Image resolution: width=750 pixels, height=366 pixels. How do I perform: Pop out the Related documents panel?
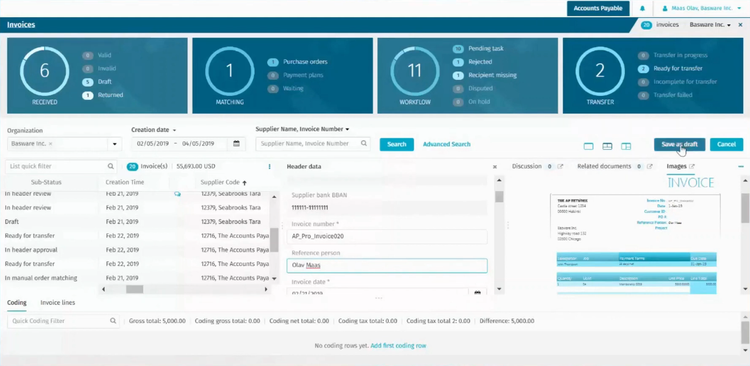pos(650,166)
